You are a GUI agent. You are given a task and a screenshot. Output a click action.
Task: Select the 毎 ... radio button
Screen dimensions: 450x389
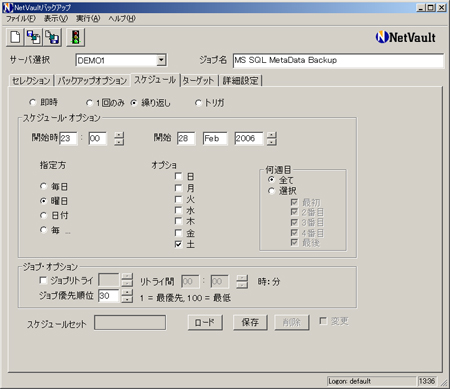coord(43,230)
